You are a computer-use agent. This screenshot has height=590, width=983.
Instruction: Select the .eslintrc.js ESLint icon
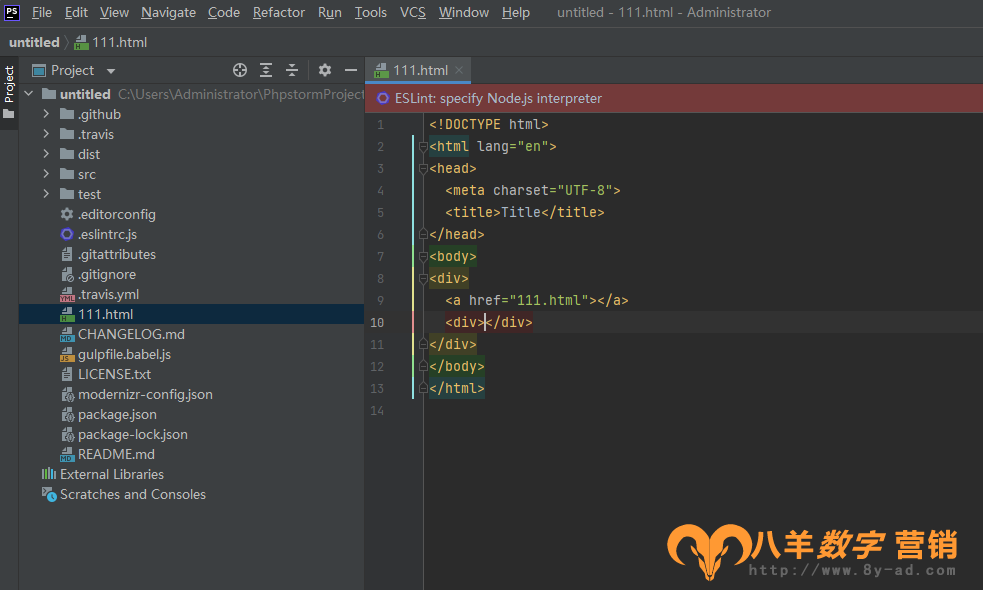66,234
